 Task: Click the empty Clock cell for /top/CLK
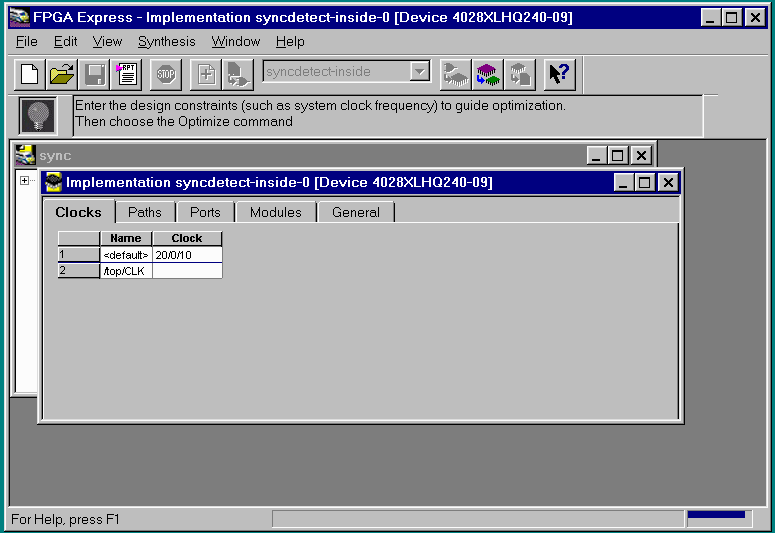186,271
